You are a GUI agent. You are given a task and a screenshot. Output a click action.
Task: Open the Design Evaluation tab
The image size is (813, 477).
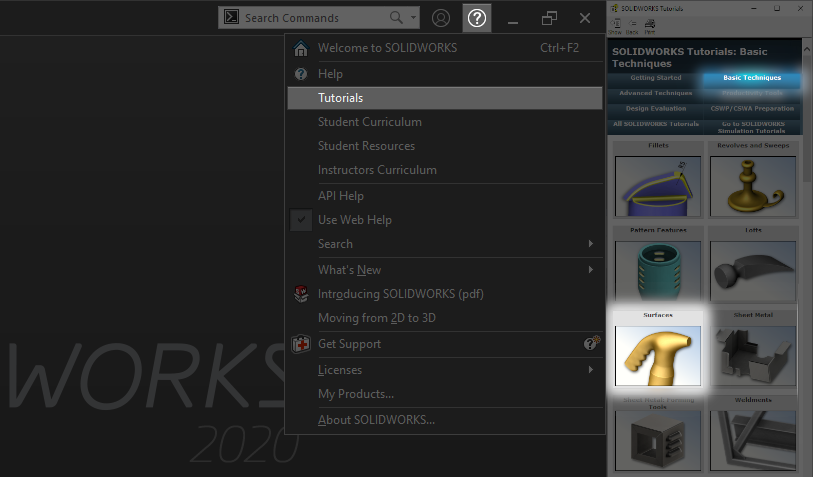tap(655, 109)
